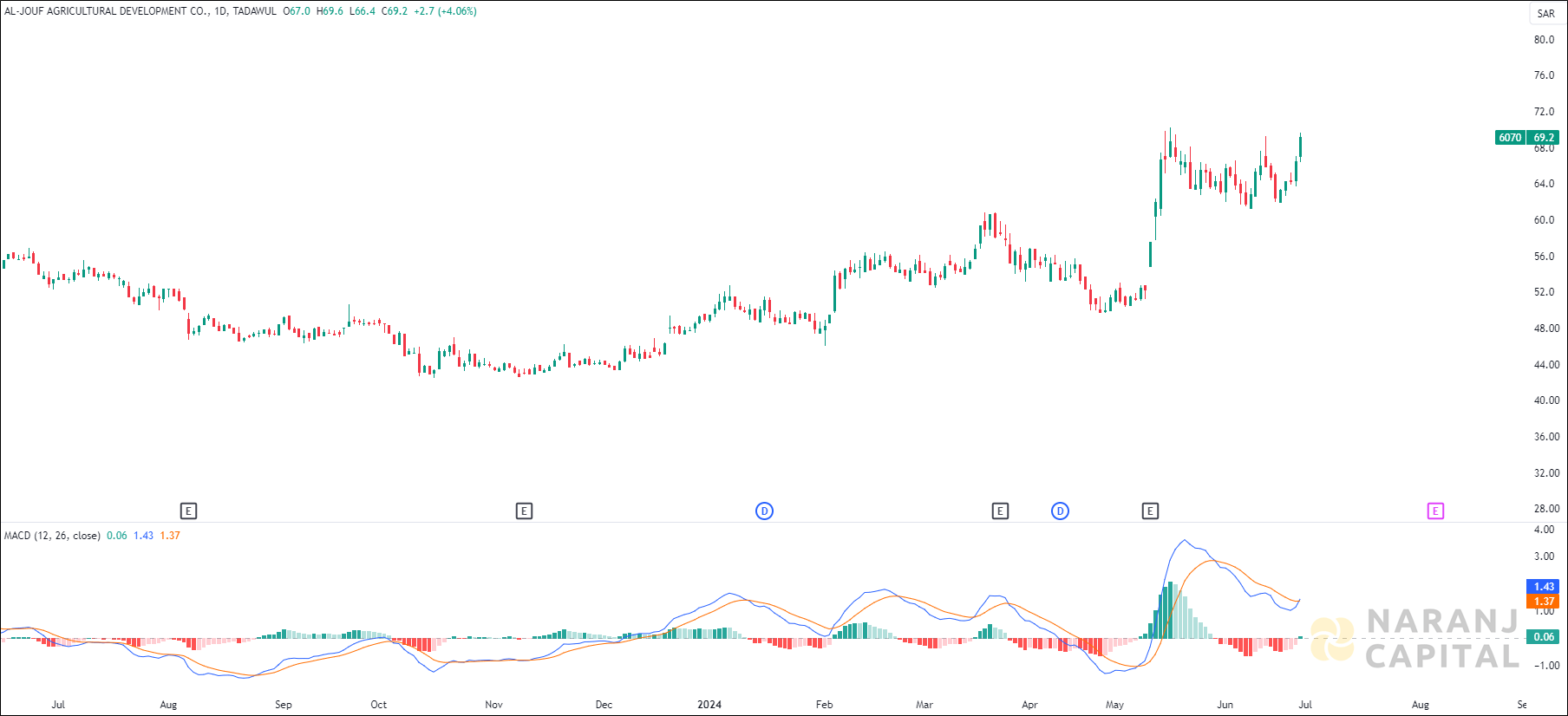Click the bold 2024 label on time axis

tap(709, 705)
